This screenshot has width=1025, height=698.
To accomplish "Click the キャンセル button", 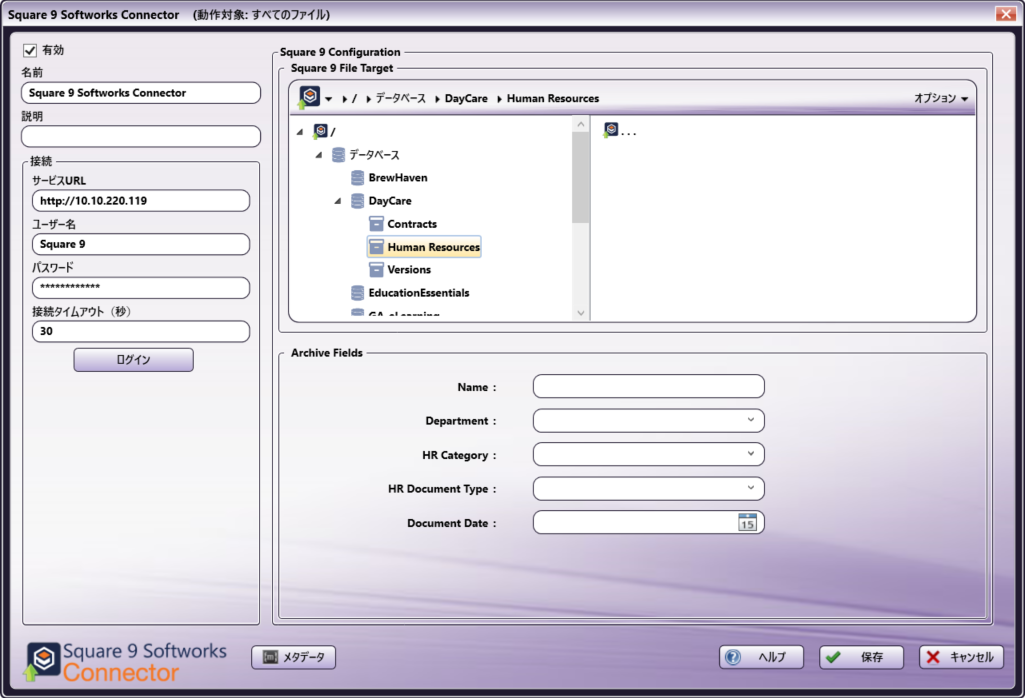I will click(962, 657).
